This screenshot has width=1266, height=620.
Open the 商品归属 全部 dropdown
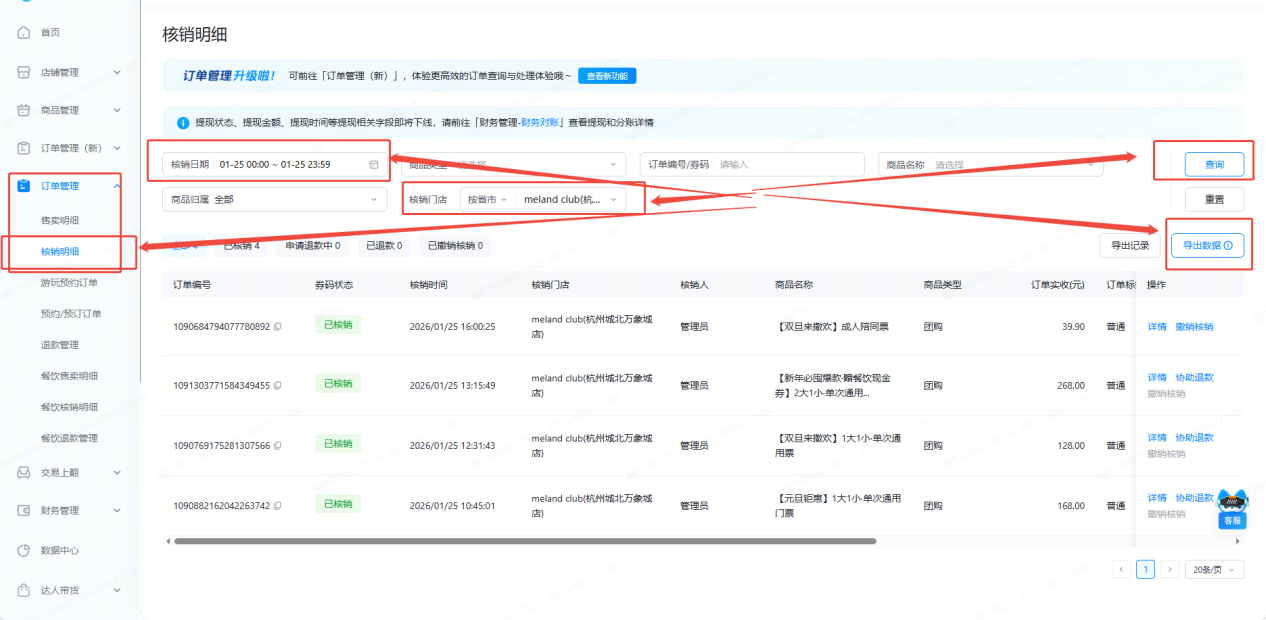pos(274,199)
